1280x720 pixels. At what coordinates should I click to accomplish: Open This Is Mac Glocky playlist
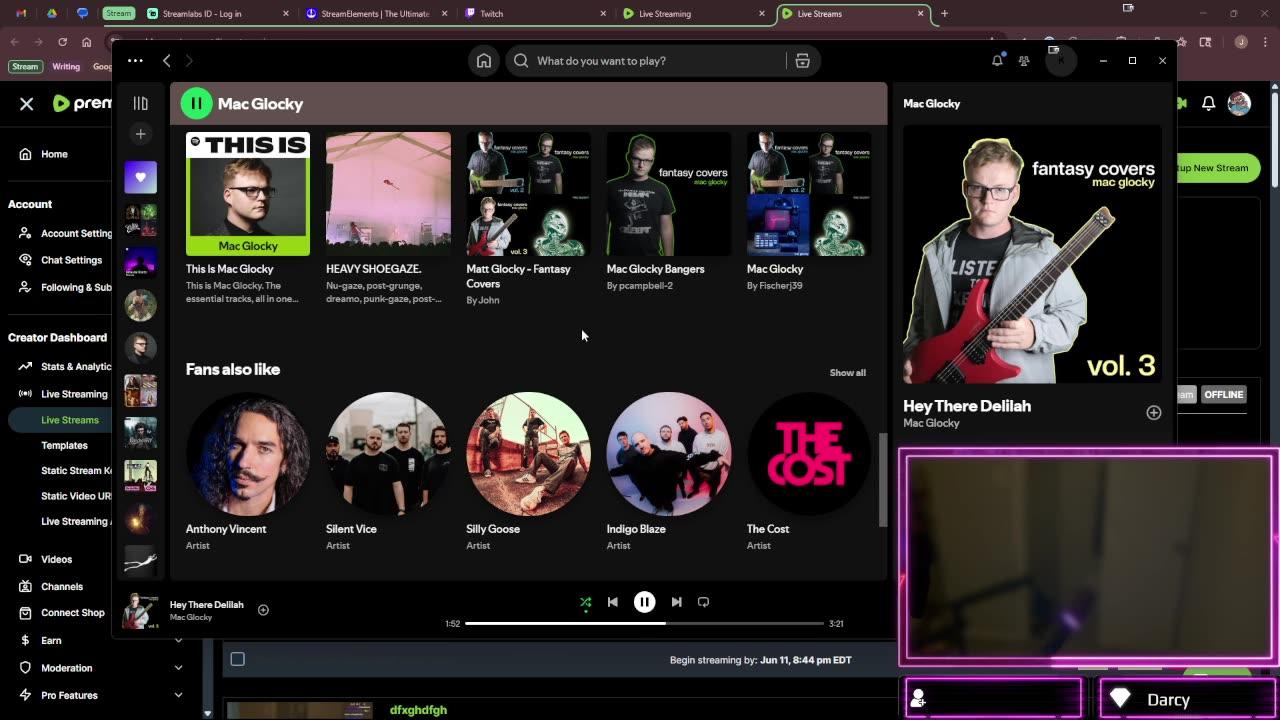[248, 218]
